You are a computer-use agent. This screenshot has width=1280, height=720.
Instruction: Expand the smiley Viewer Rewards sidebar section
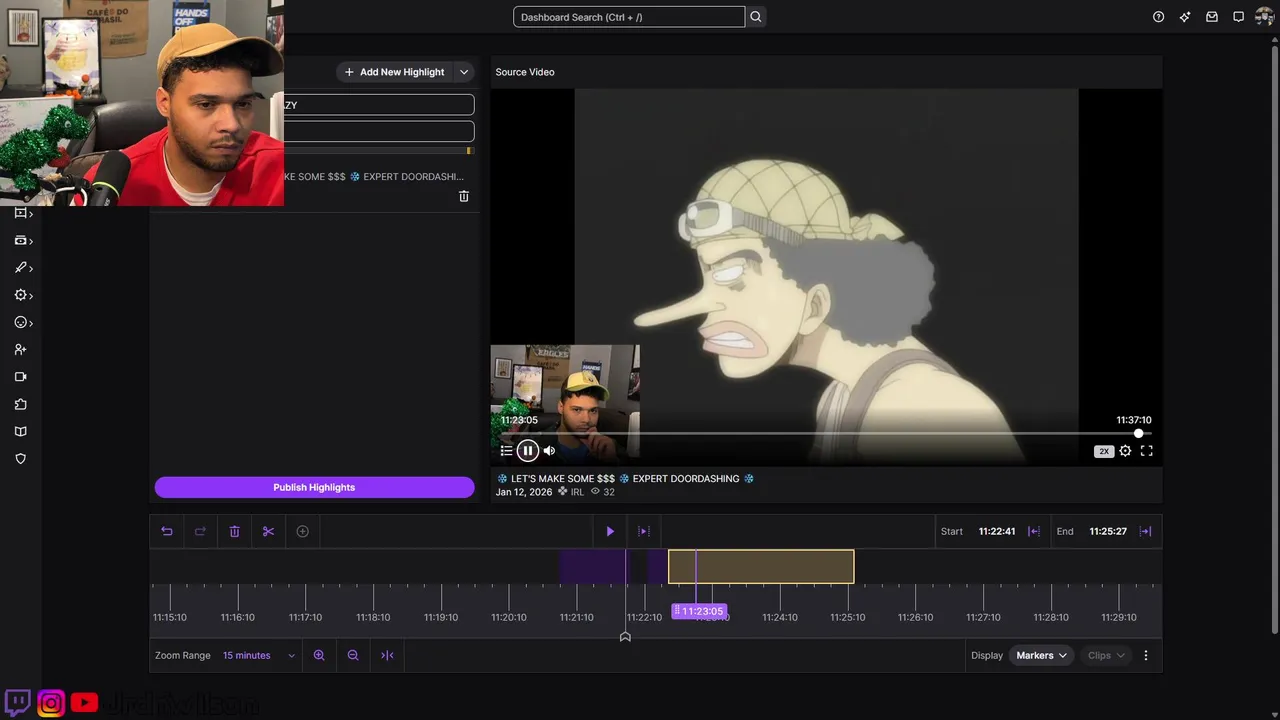(23, 322)
